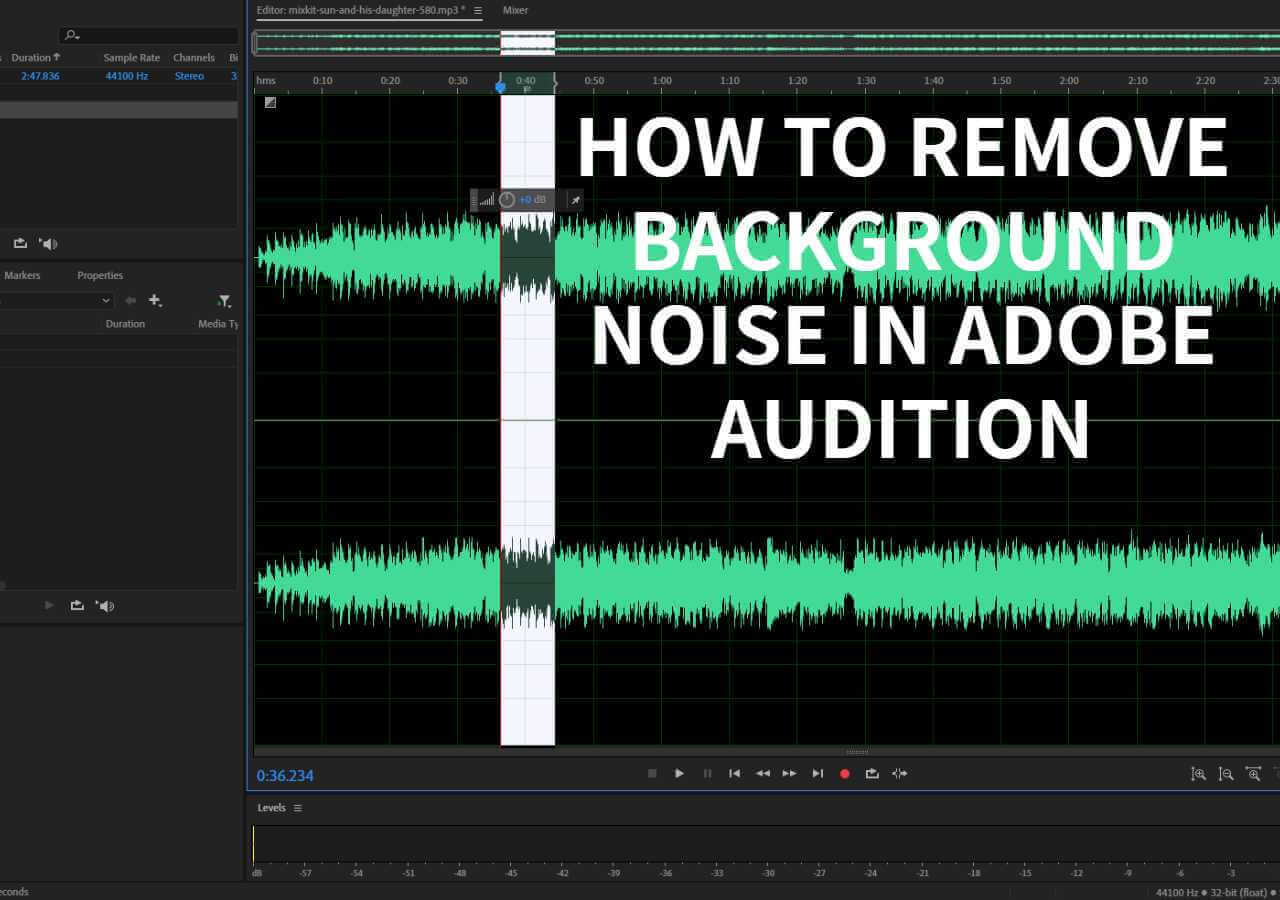Sort by the Duration column header
1280x900 pixels.
click(x=35, y=58)
